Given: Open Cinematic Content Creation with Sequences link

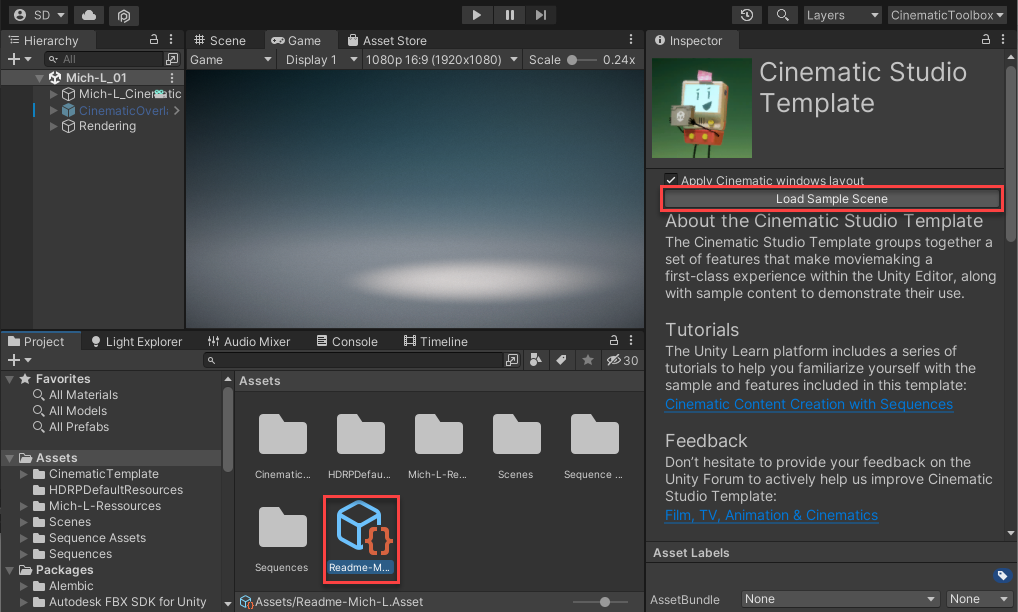Looking at the screenshot, I should pyautogui.click(x=808, y=405).
